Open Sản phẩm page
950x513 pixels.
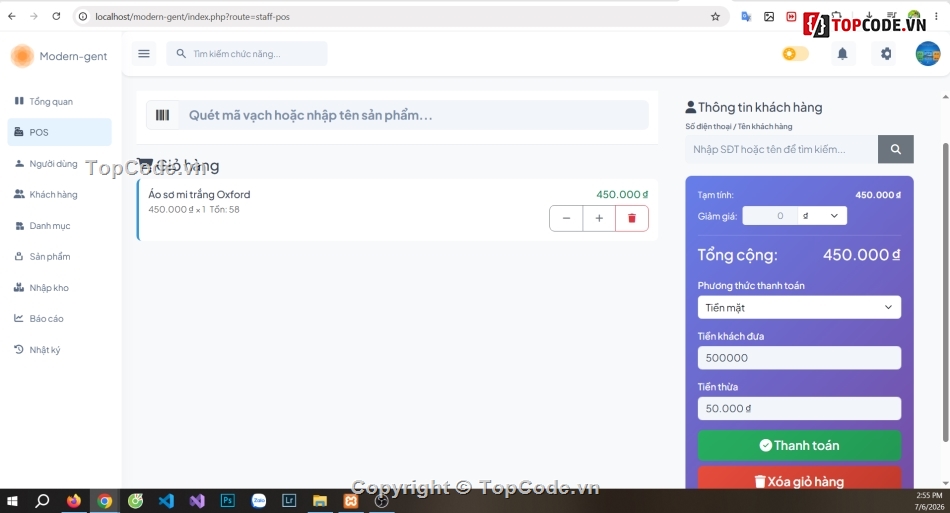[x=59, y=256]
